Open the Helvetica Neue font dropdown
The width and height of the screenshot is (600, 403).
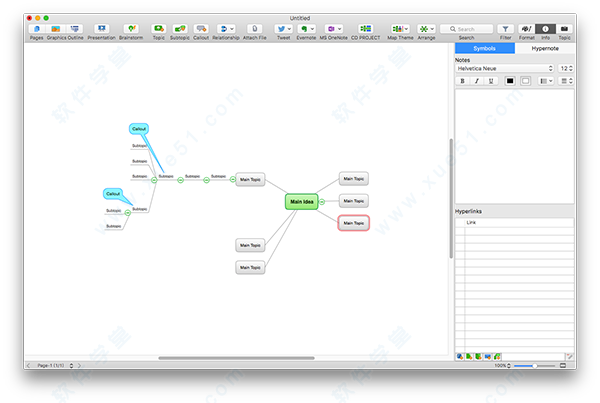point(505,68)
